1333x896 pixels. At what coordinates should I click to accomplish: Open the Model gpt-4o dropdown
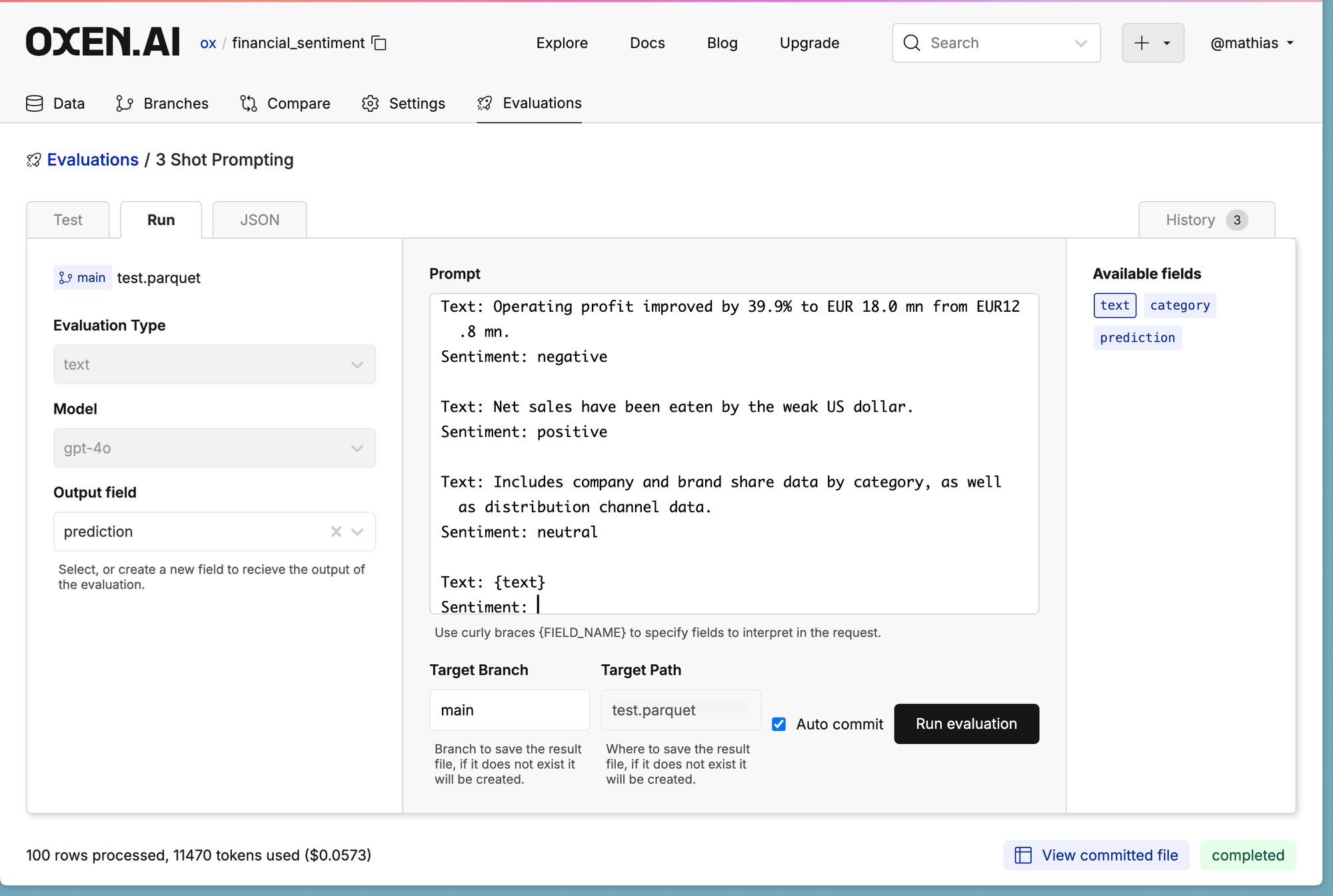coord(215,448)
